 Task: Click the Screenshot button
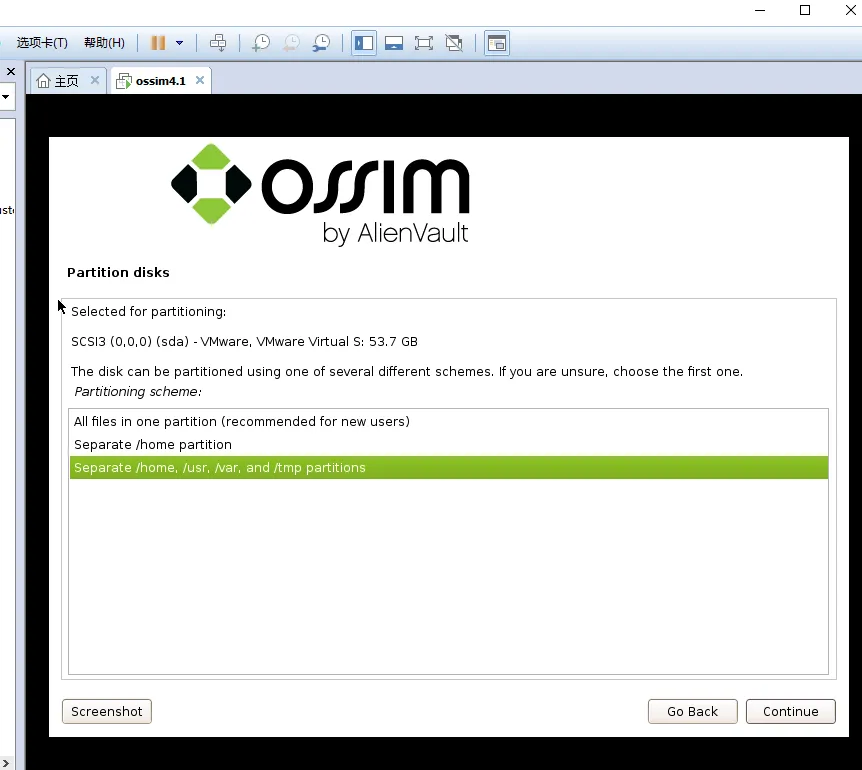(x=107, y=712)
